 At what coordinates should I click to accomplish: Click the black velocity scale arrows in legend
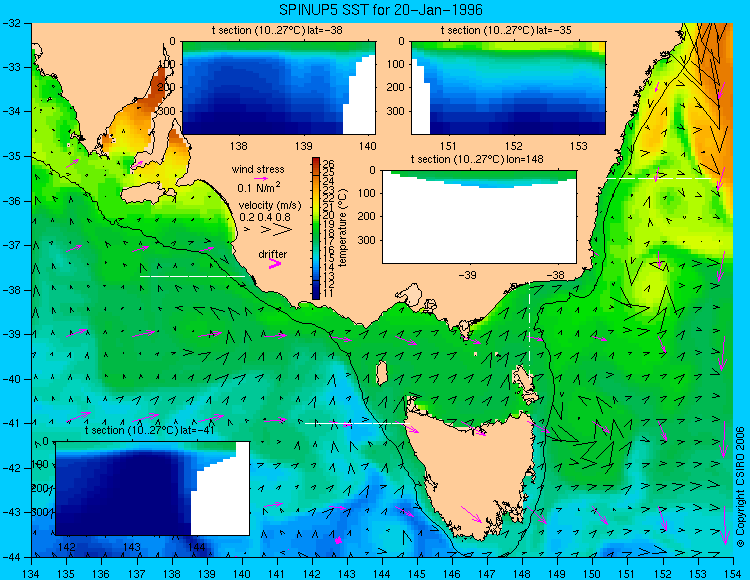click(270, 230)
